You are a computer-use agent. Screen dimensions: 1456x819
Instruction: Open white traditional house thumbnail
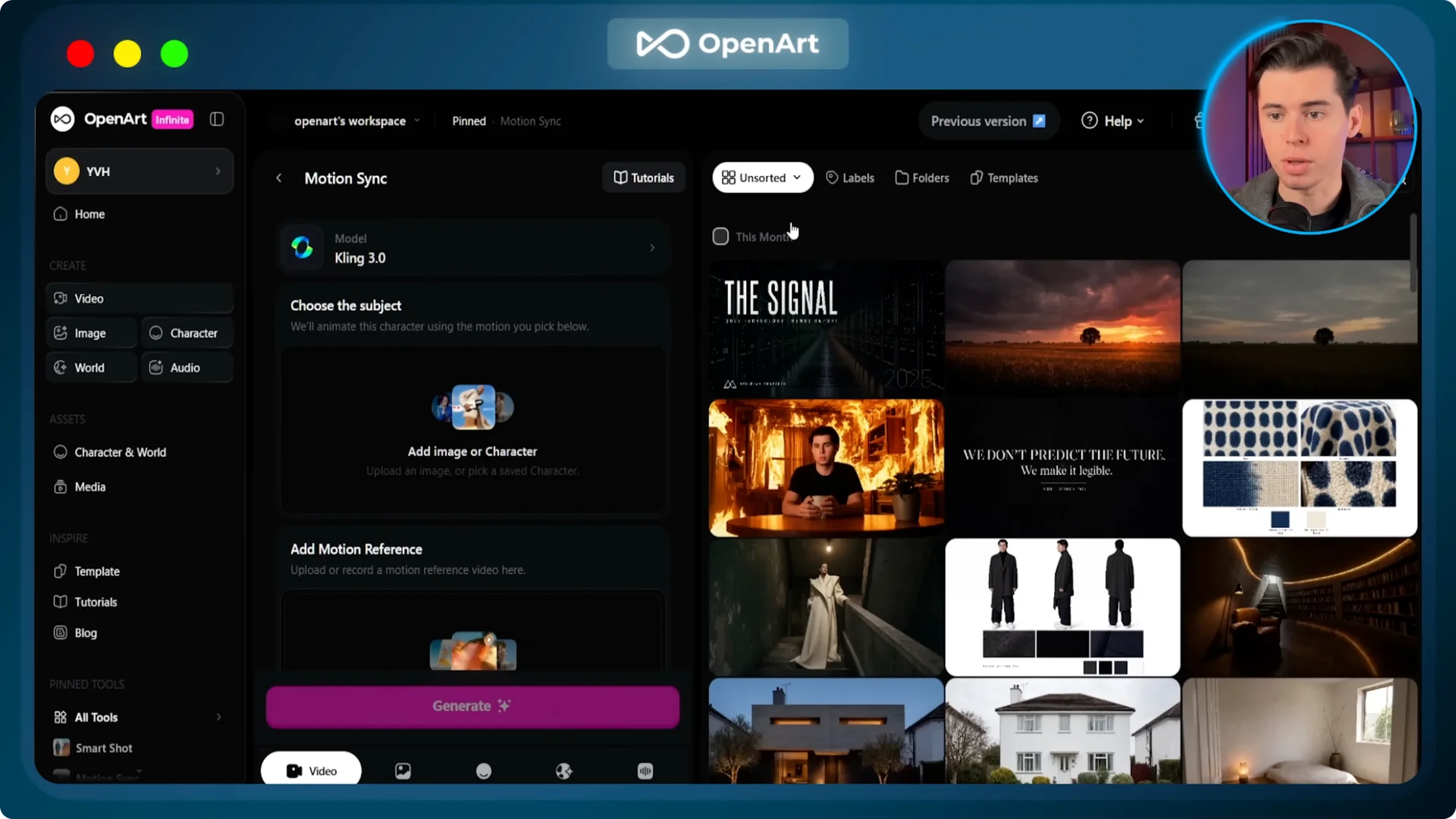[1062, 731]
